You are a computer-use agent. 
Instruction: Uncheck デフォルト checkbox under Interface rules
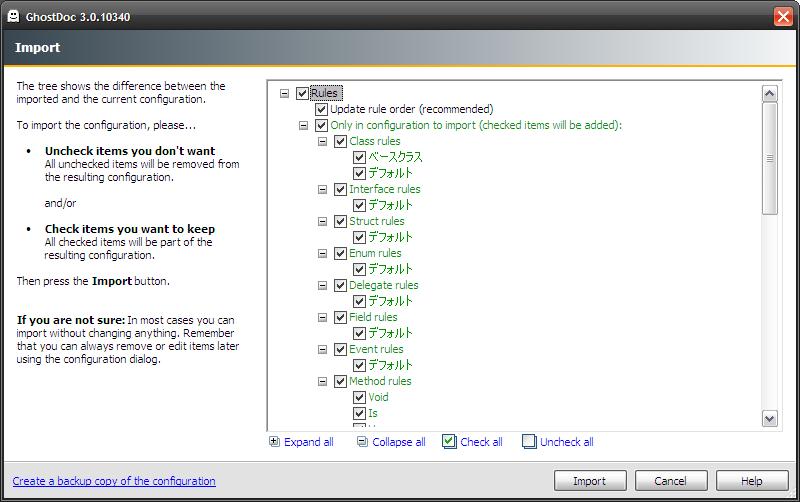pos(359,205)
